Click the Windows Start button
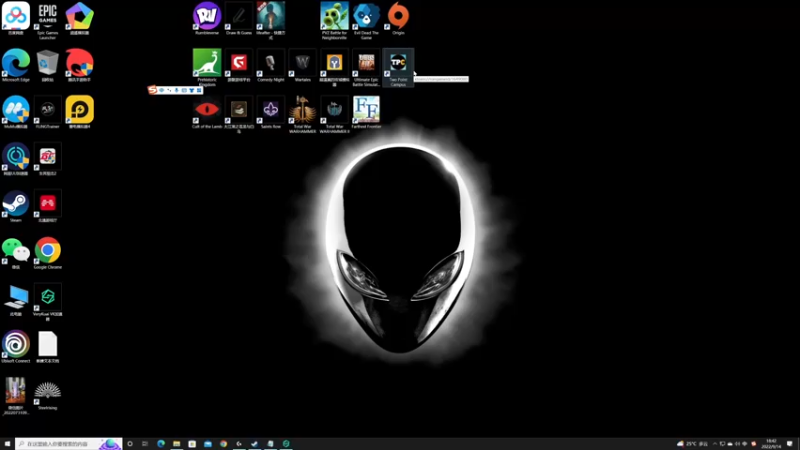The height and width of the screenshot is (450, 800). point(7,444)
